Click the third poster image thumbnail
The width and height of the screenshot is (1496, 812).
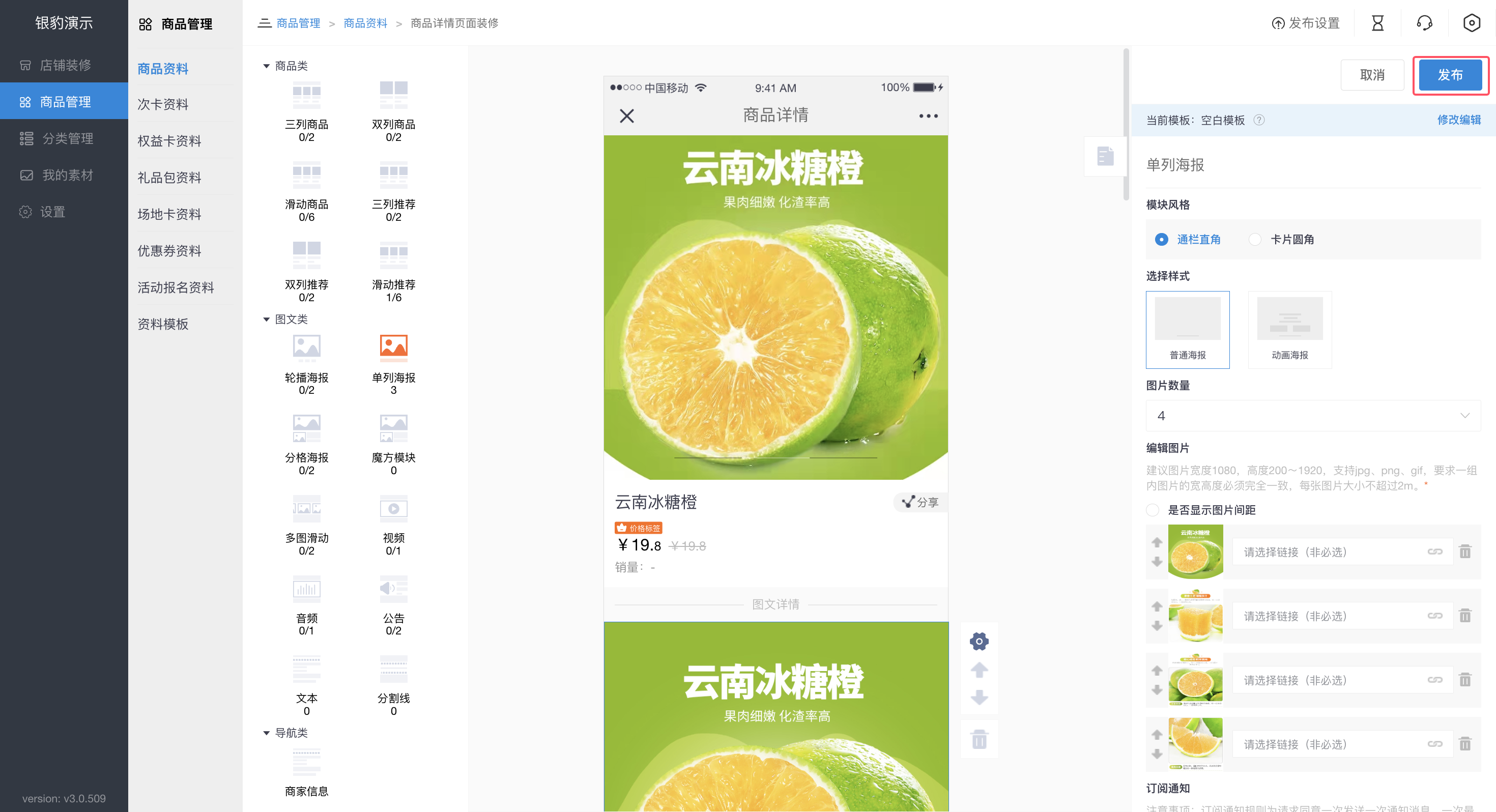tap(1195, 680)
